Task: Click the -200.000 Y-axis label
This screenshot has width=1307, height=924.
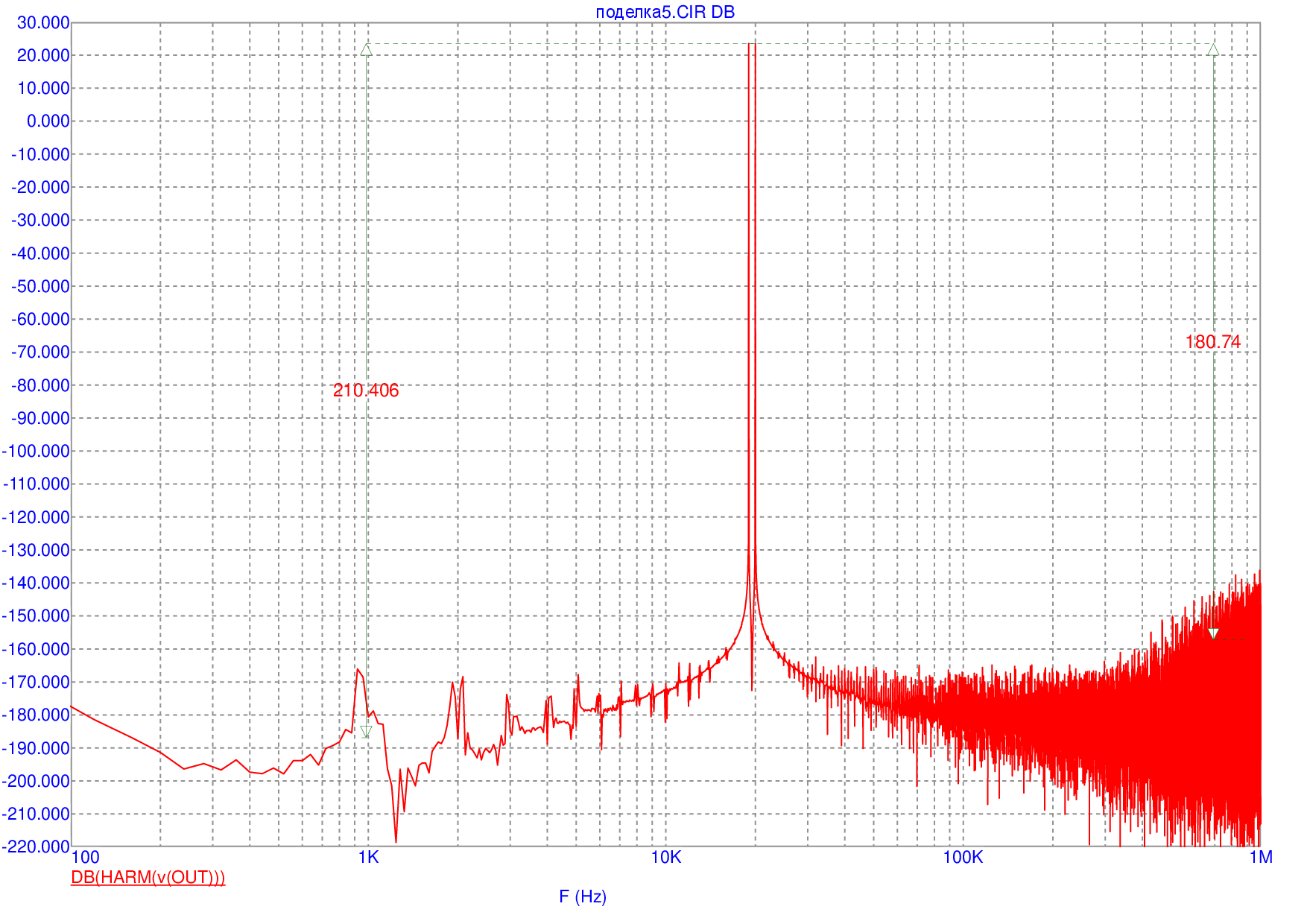Action: tap(37, 780)
